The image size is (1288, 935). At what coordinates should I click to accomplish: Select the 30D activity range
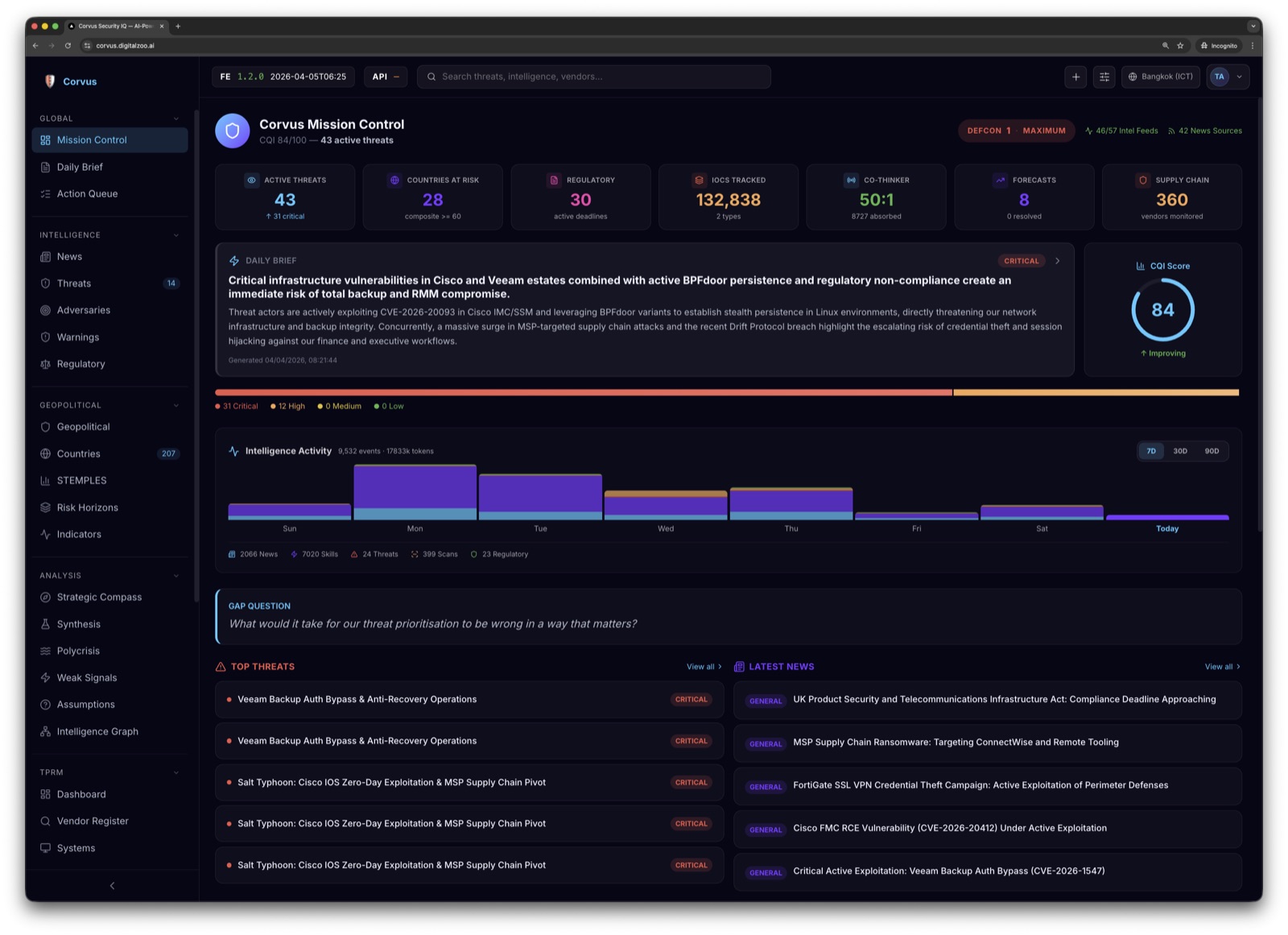coord(1180,451)
